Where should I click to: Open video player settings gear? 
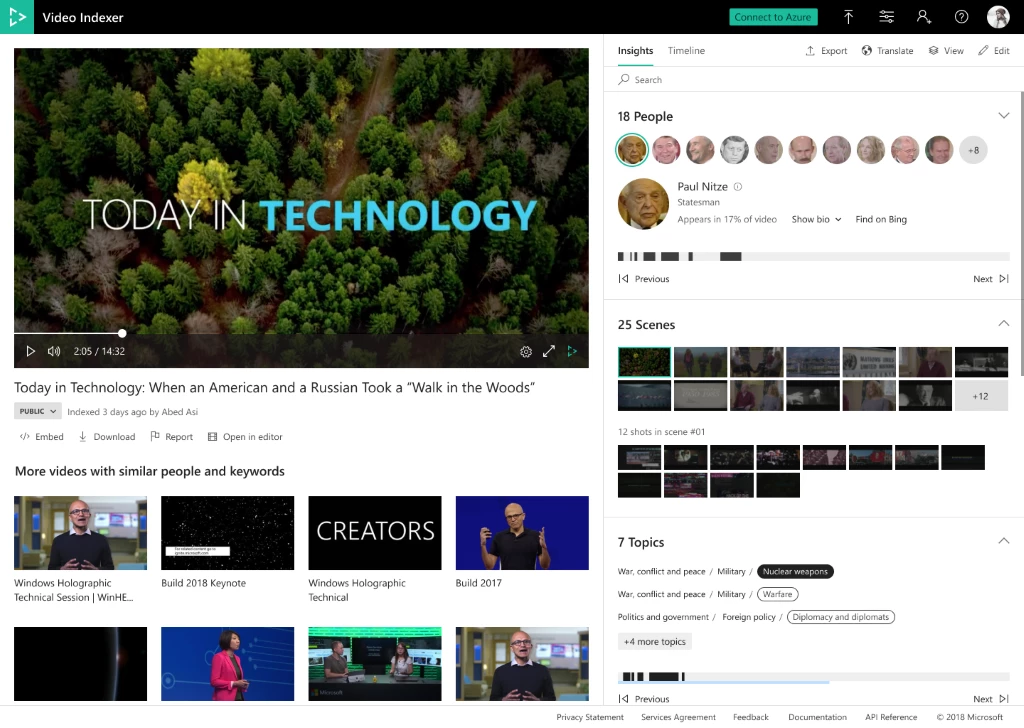tap(526, 352)
